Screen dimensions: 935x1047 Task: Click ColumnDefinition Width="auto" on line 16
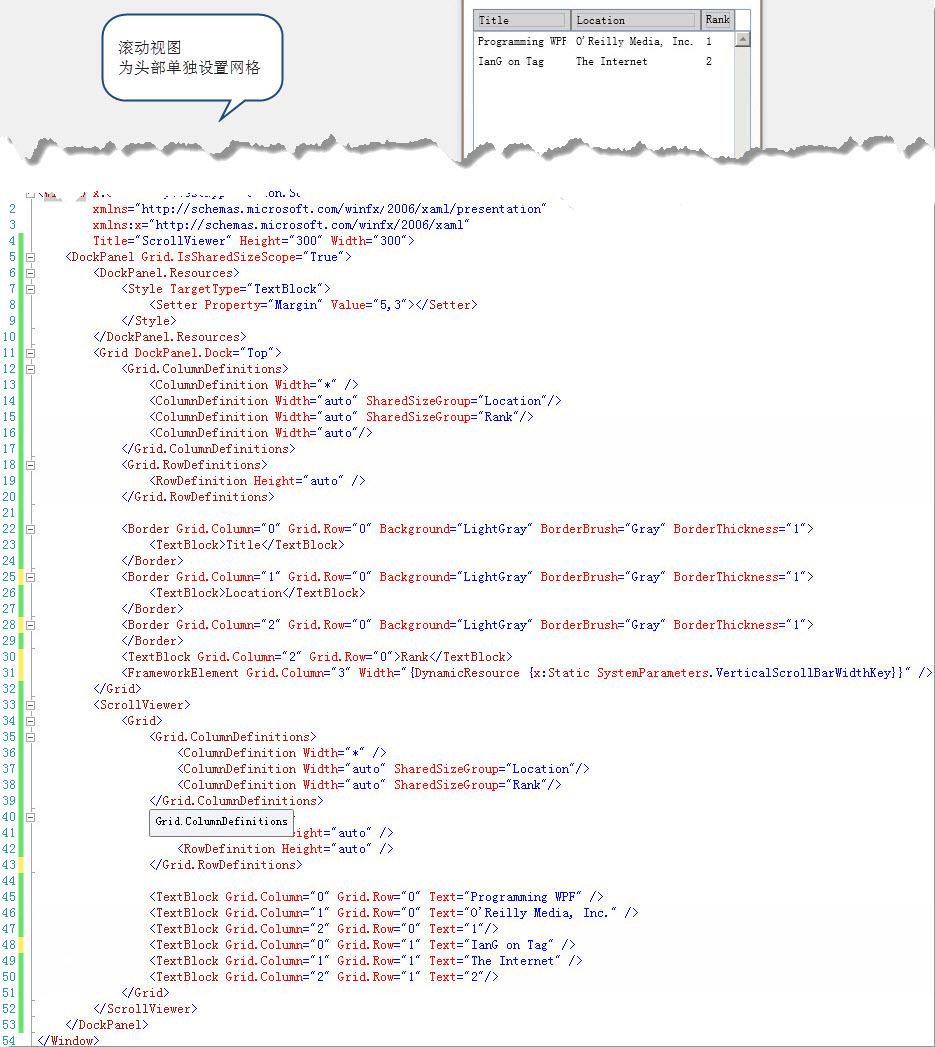[x=261, y=433]
